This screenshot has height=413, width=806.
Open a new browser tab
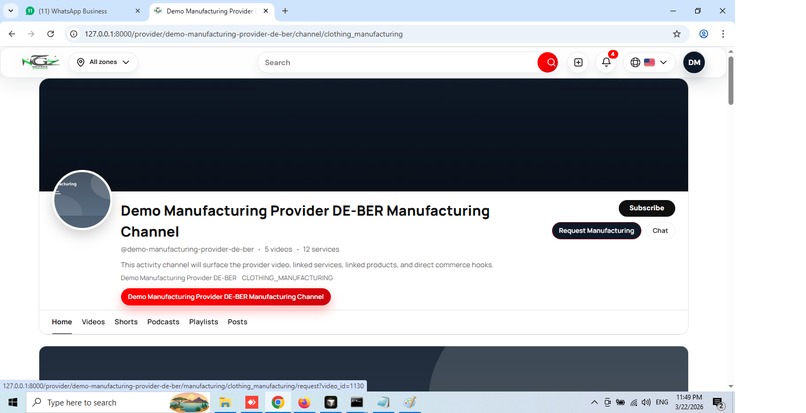click(x=285, y=11)
